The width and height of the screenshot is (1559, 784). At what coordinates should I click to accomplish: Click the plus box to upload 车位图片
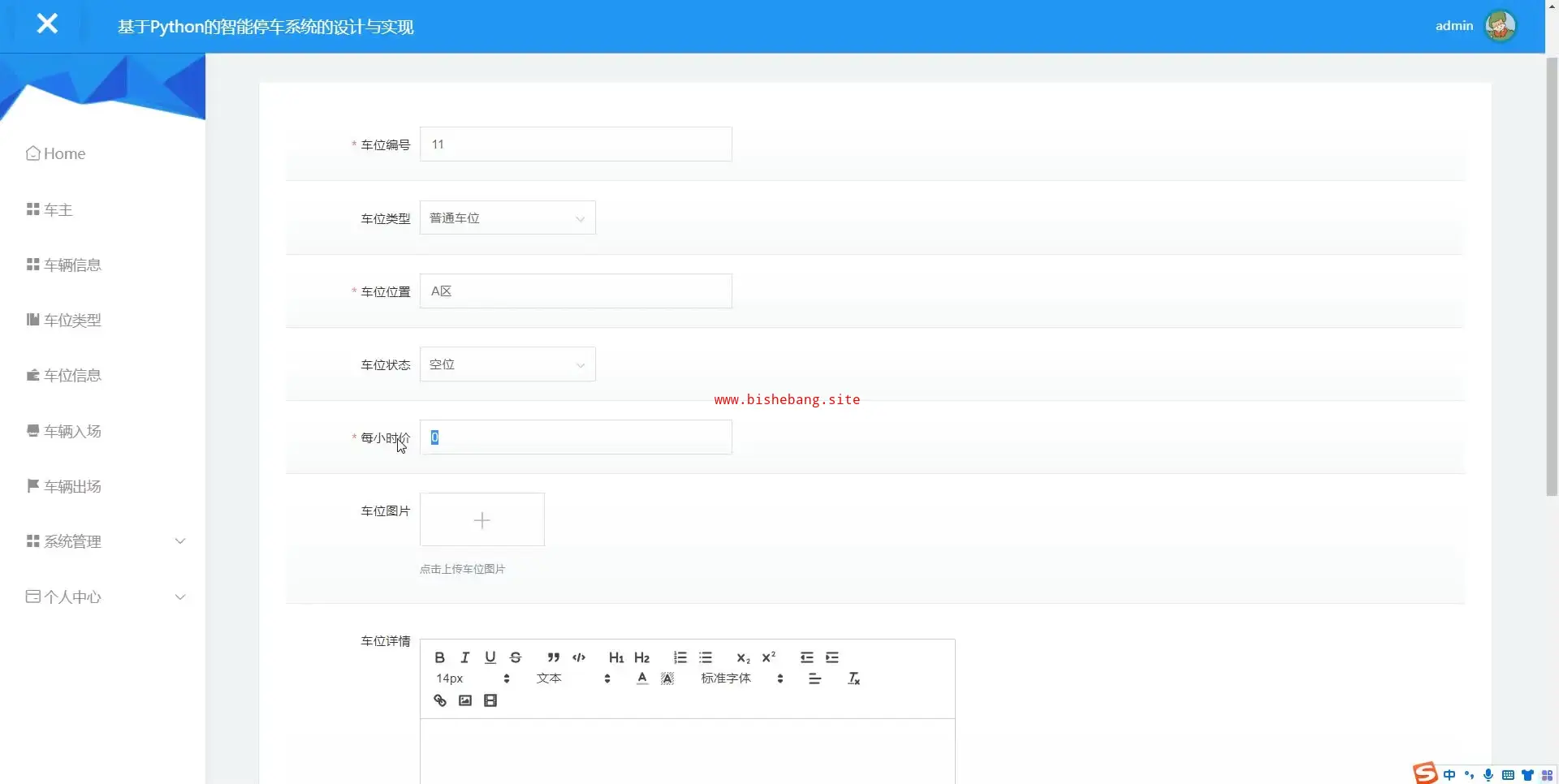click(x=482, y=519)
